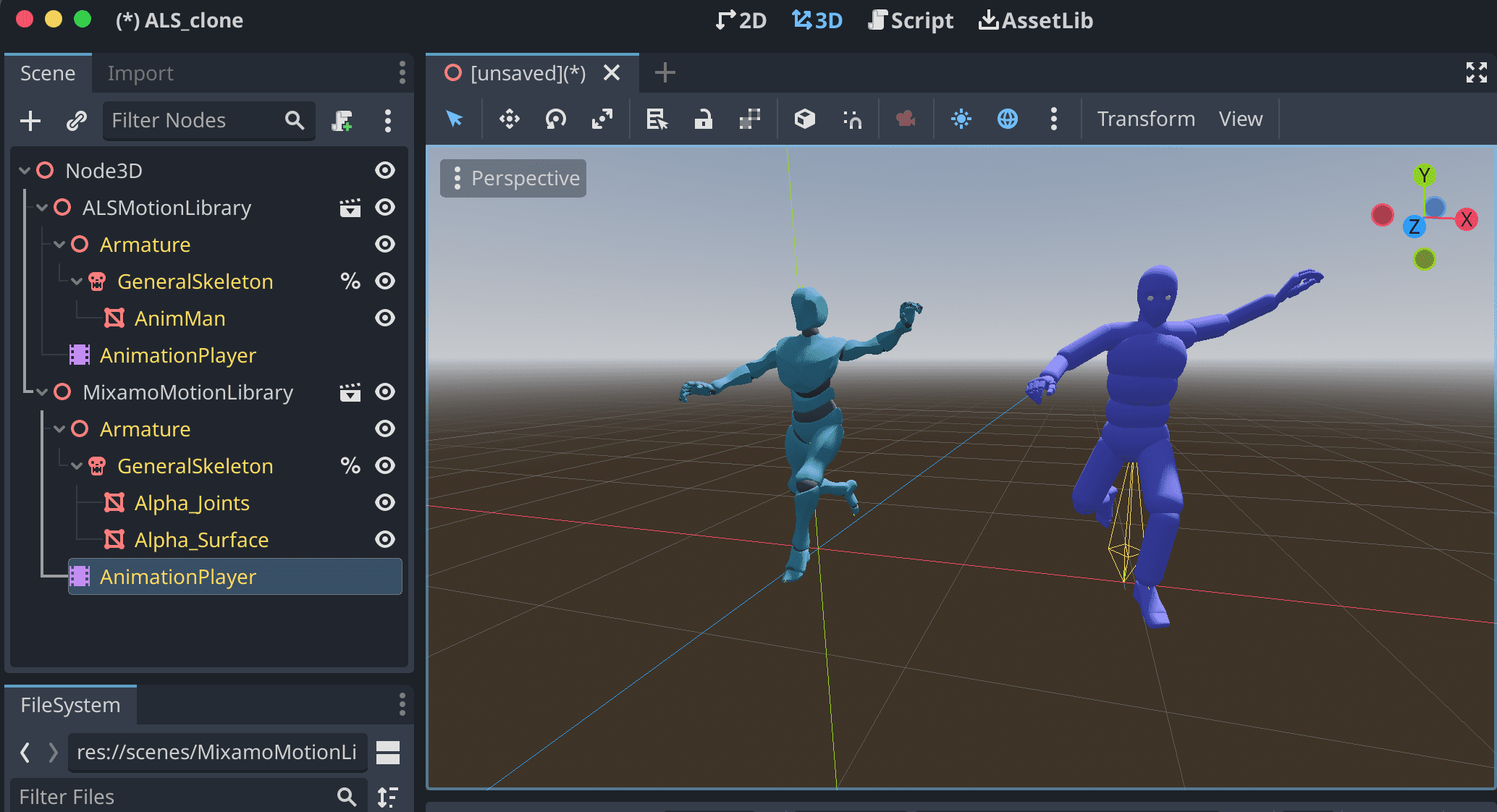The image size is (1497, 812).
Task: Collapse the root Node3D node
Action: (x=25, y=171)
